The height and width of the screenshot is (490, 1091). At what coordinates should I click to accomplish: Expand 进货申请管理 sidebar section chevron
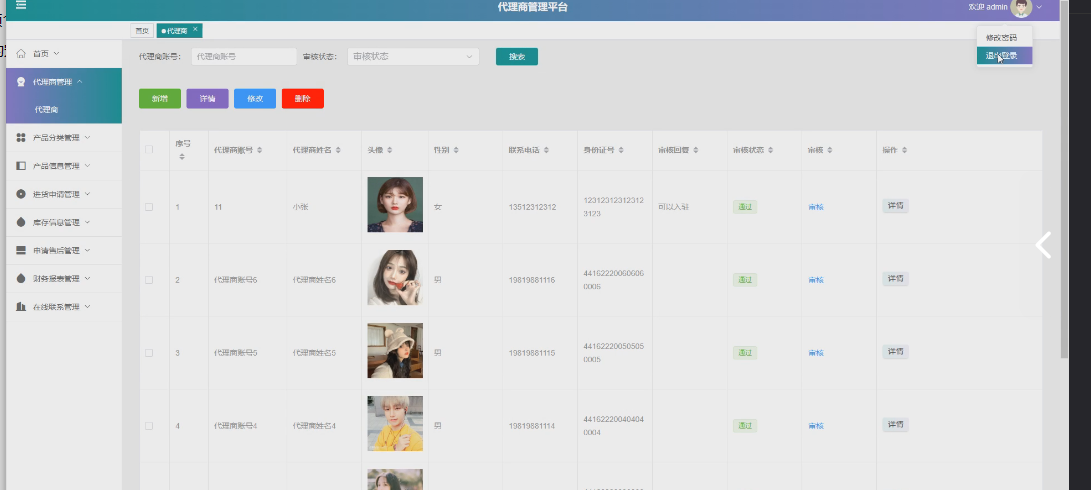pyautogui.click(x=87, y=194)
